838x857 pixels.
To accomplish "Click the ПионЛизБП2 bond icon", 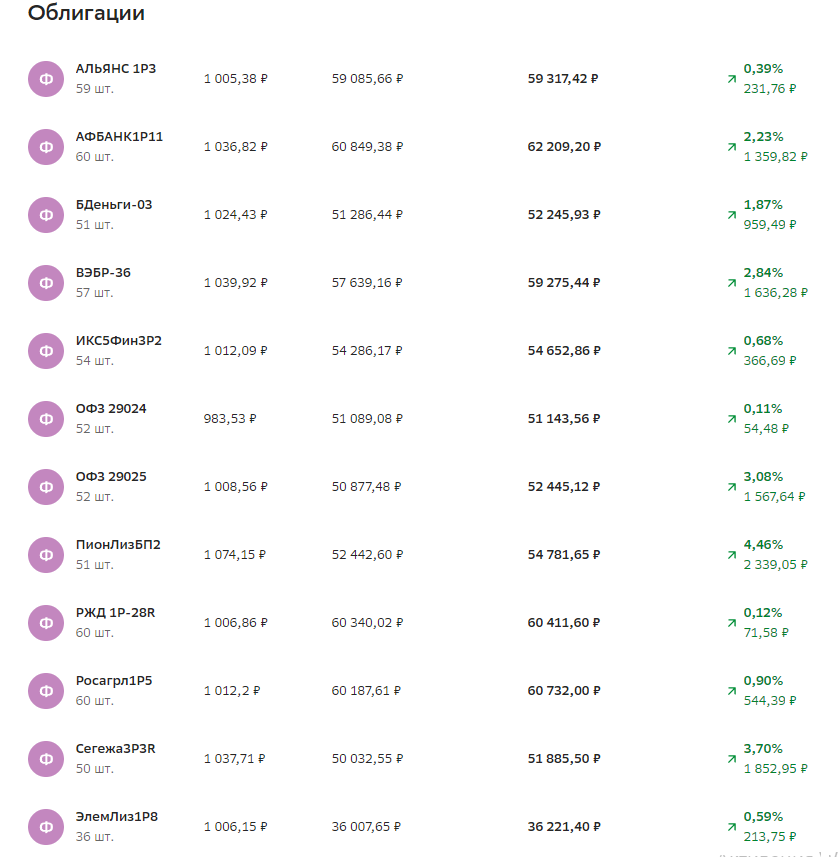I will [46, 555].
